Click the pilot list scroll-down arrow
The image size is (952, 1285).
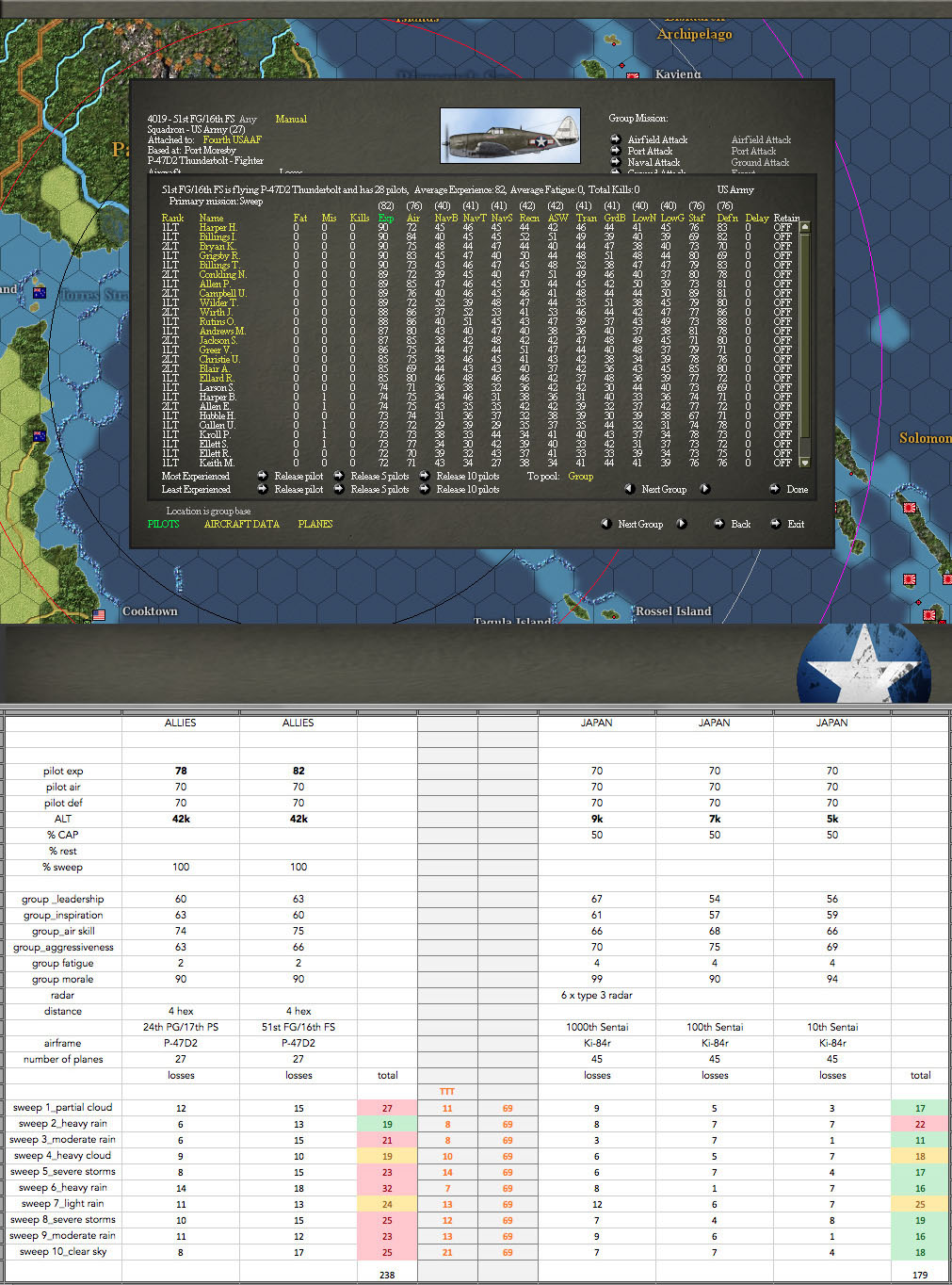click(804, 463)
